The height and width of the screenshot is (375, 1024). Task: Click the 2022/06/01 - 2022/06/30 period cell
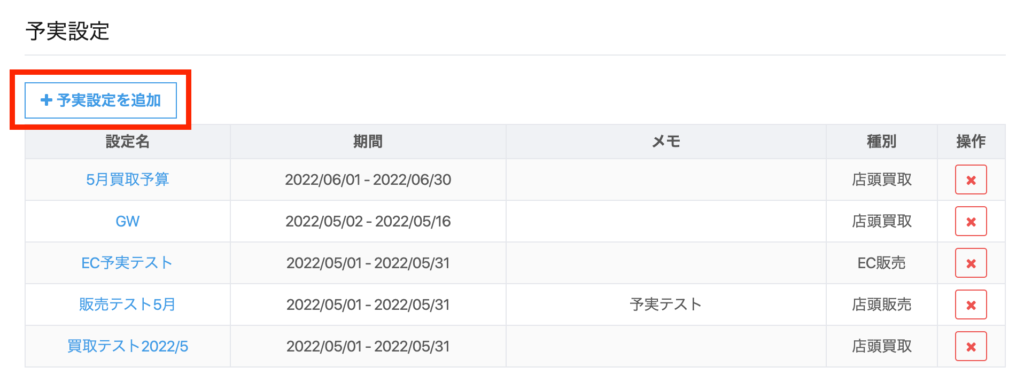pos(368,180)
